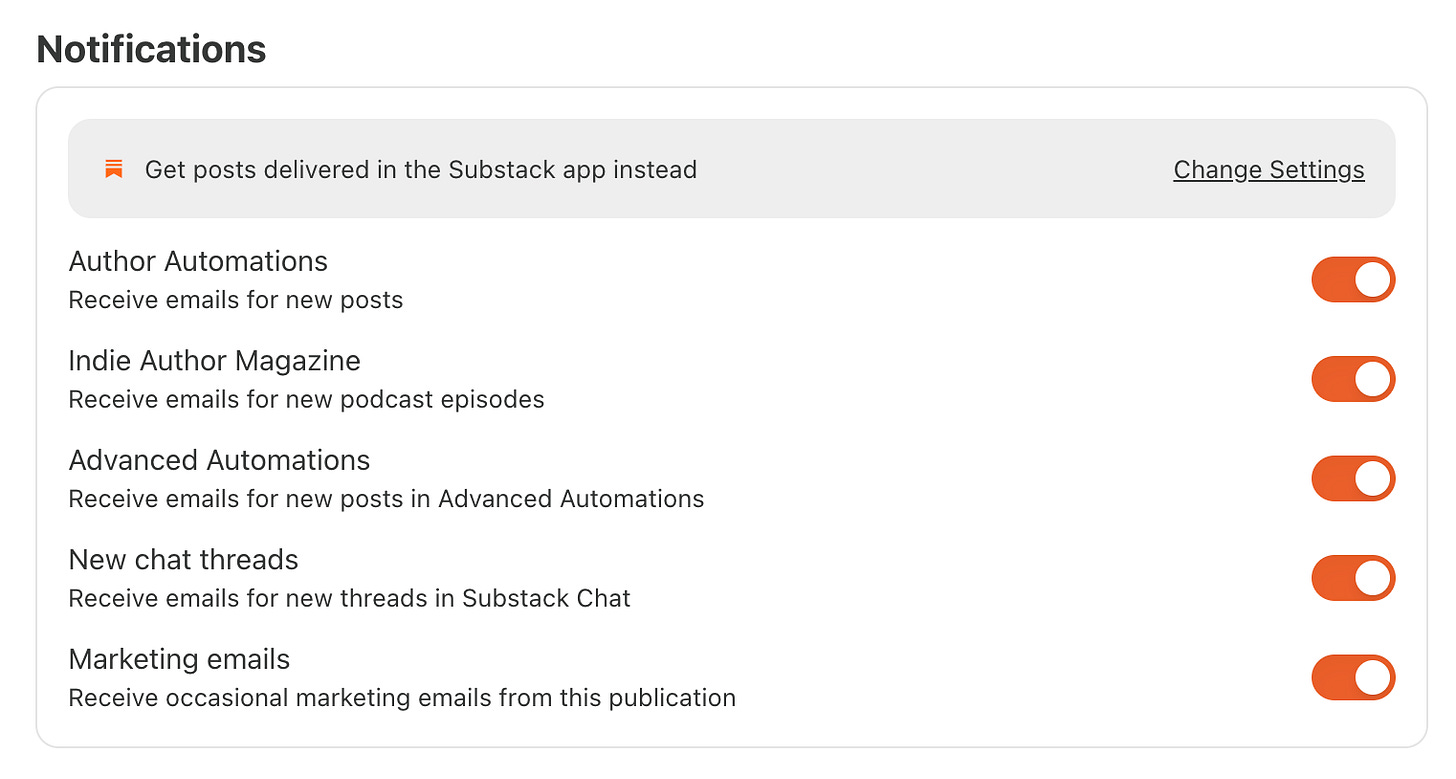Click the Indie Author Magazine label
The width and height of the screenshot is (1456, 779).
coord(214,360)
